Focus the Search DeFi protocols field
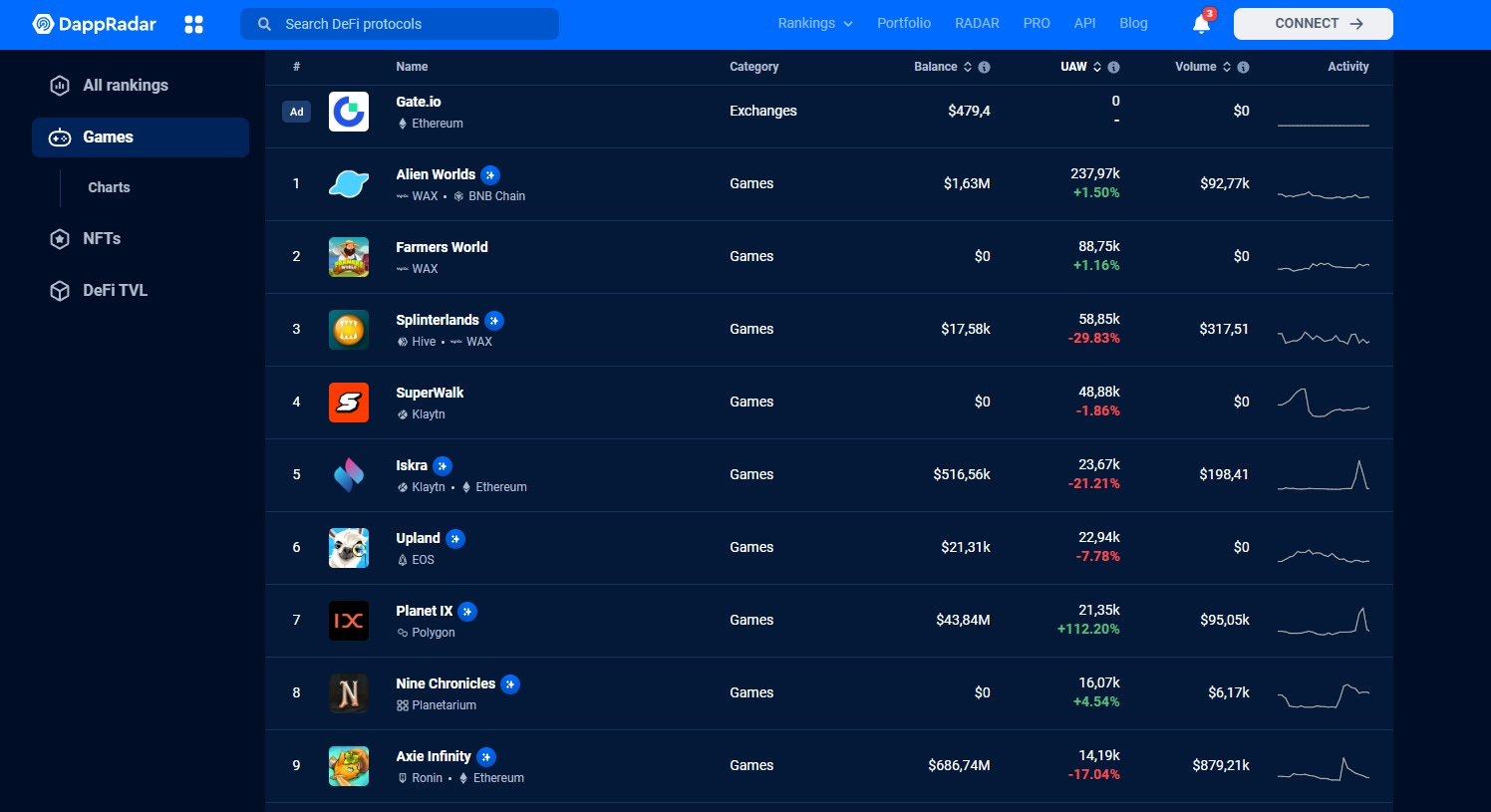1491x812 pixels. [400, 24]
